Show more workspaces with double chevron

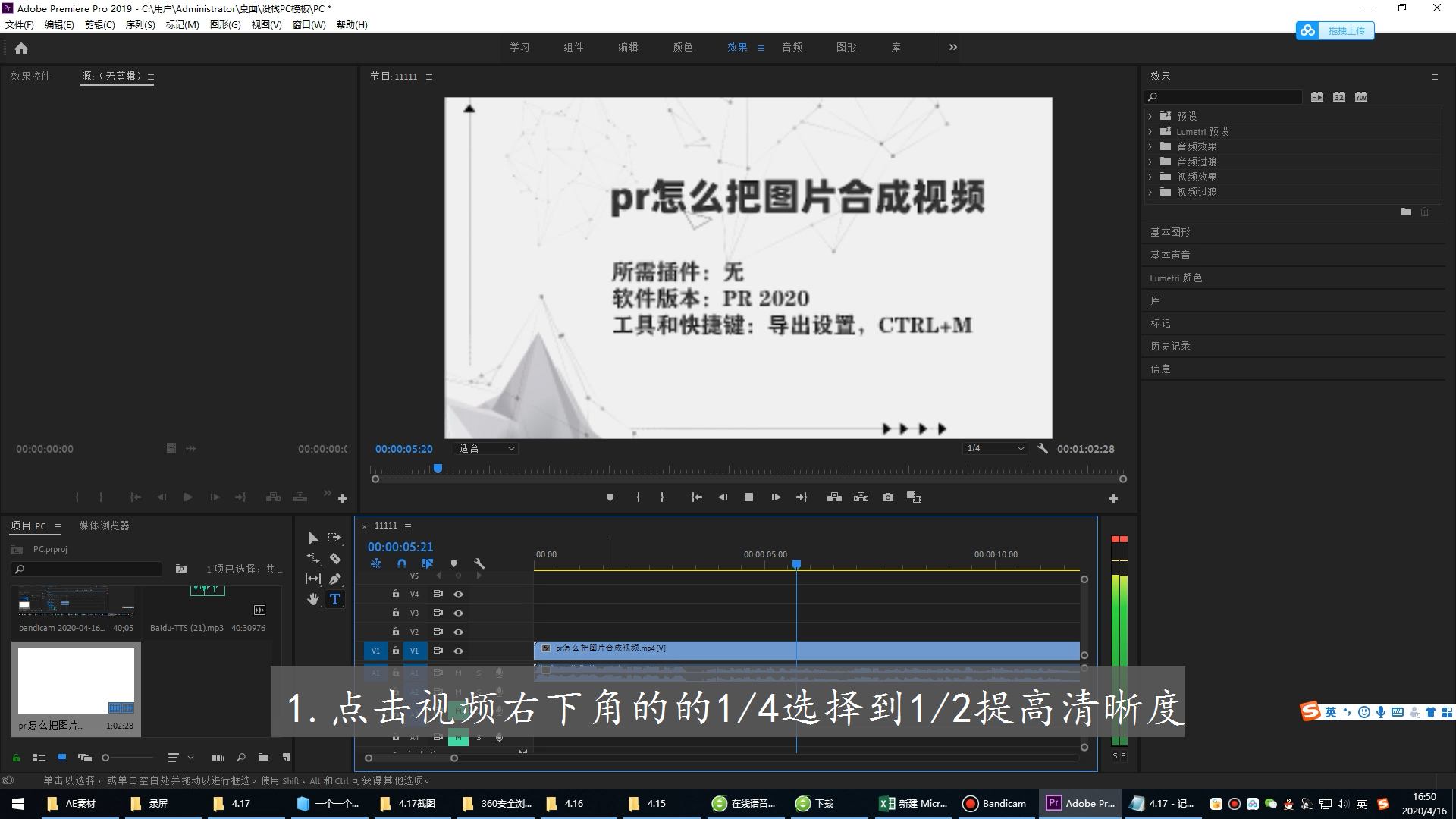(x=953, y=47)
